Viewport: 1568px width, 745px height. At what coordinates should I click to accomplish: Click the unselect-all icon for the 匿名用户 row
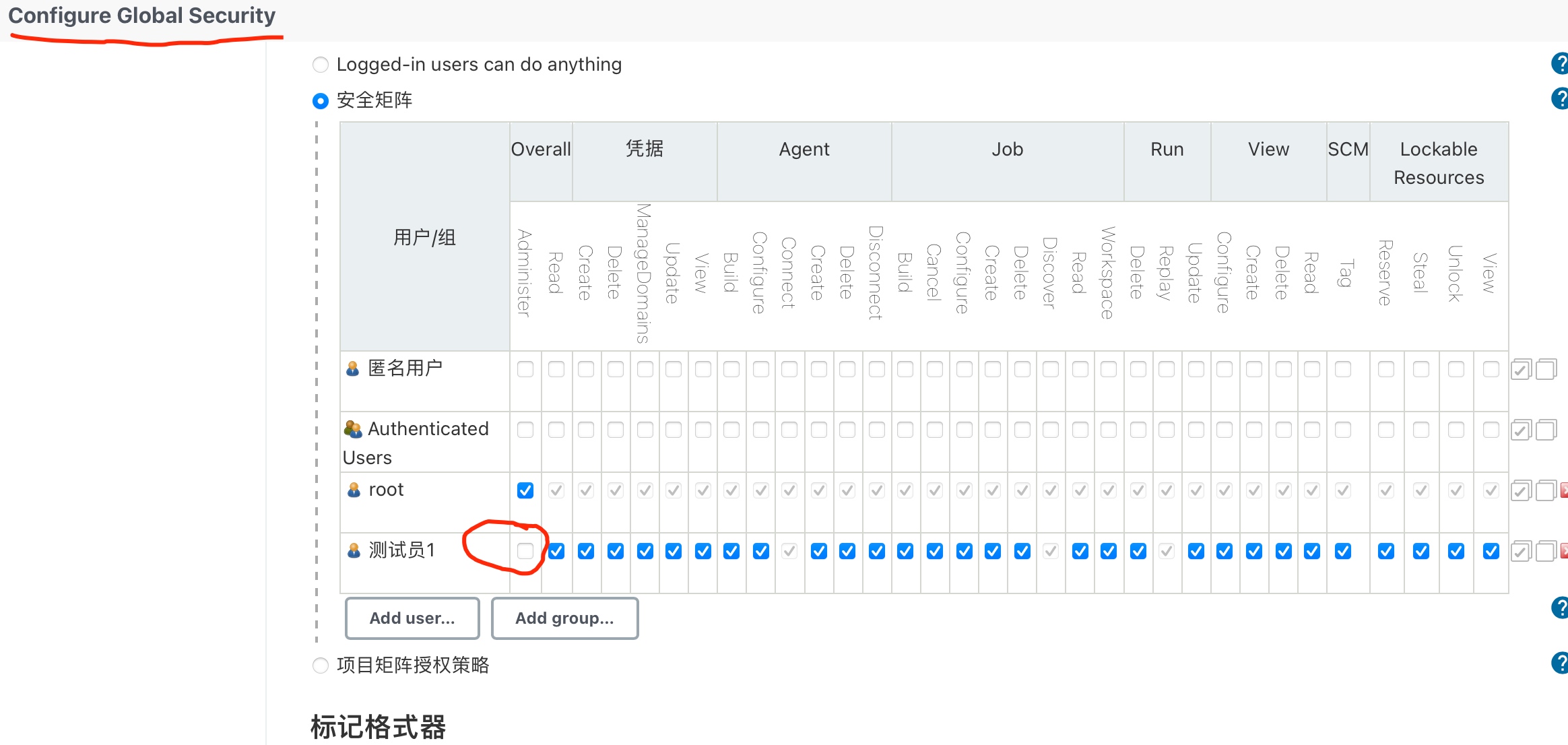pos(1546,369)
